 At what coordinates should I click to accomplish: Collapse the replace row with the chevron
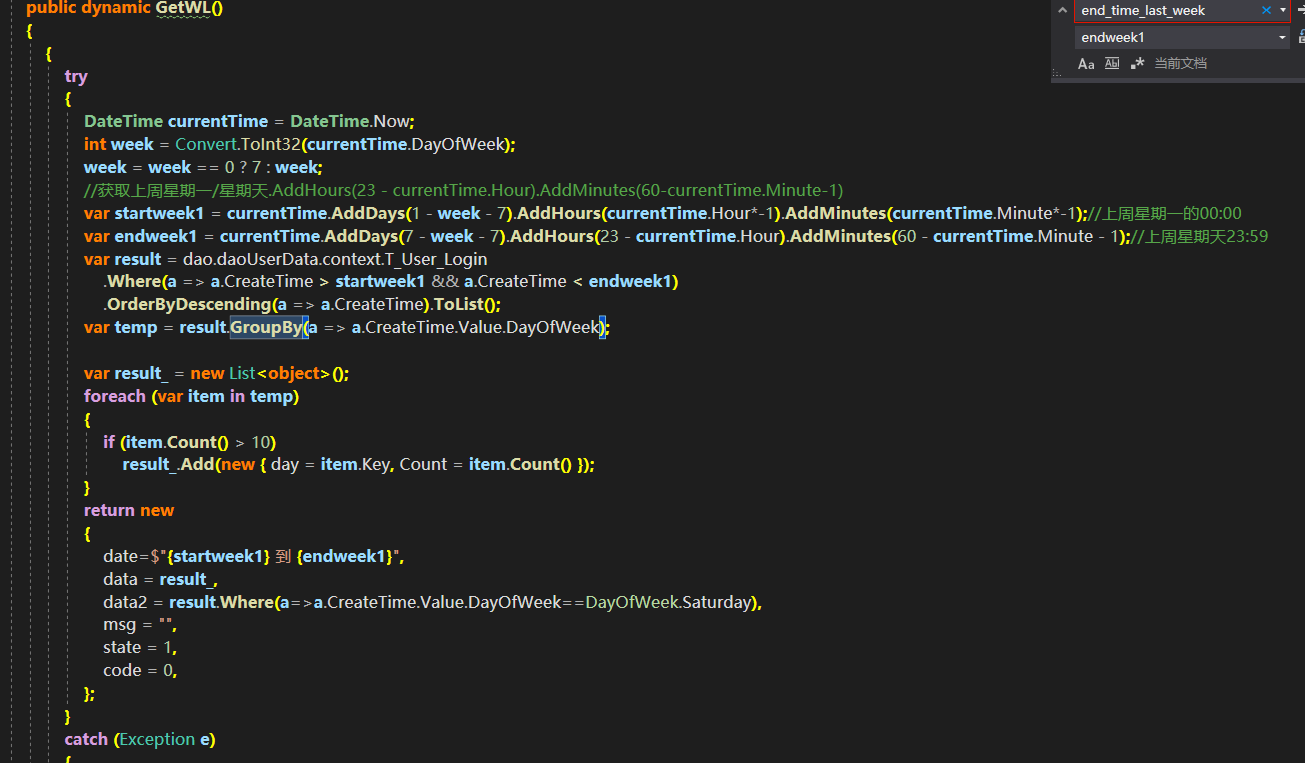[x=1062, y=10]
